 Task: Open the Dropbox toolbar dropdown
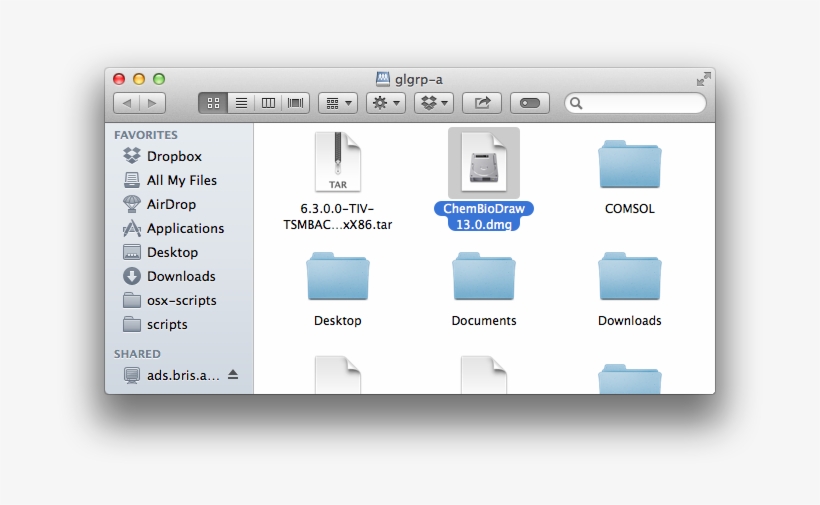[x=434, y=103]
